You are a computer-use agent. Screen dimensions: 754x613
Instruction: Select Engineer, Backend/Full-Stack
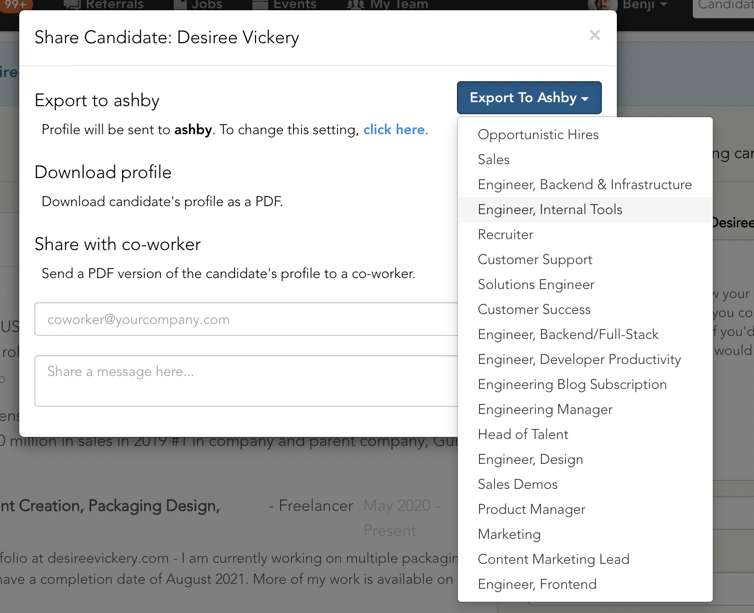pos(585,335)
